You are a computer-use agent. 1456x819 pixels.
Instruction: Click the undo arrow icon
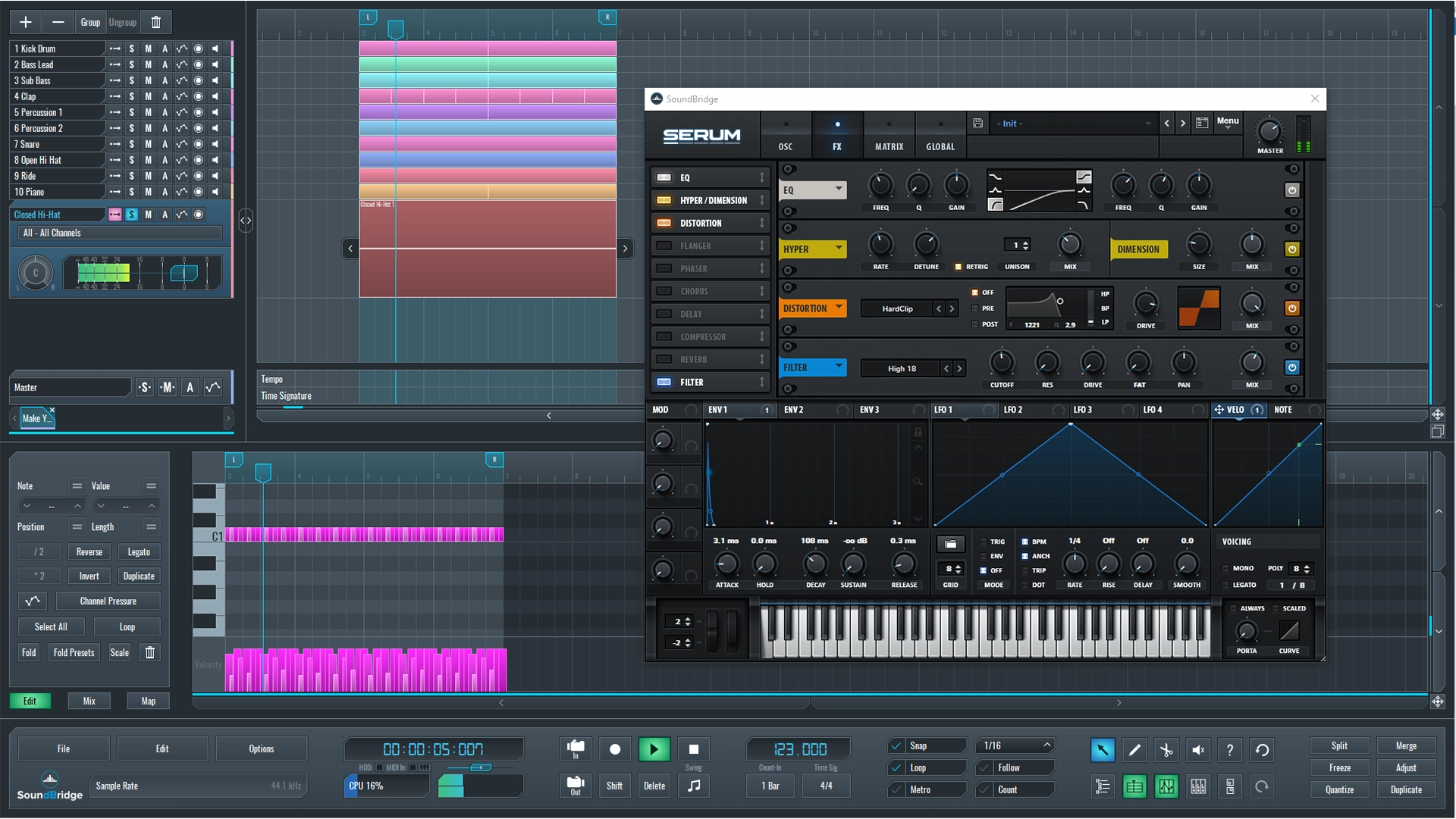1262,750
